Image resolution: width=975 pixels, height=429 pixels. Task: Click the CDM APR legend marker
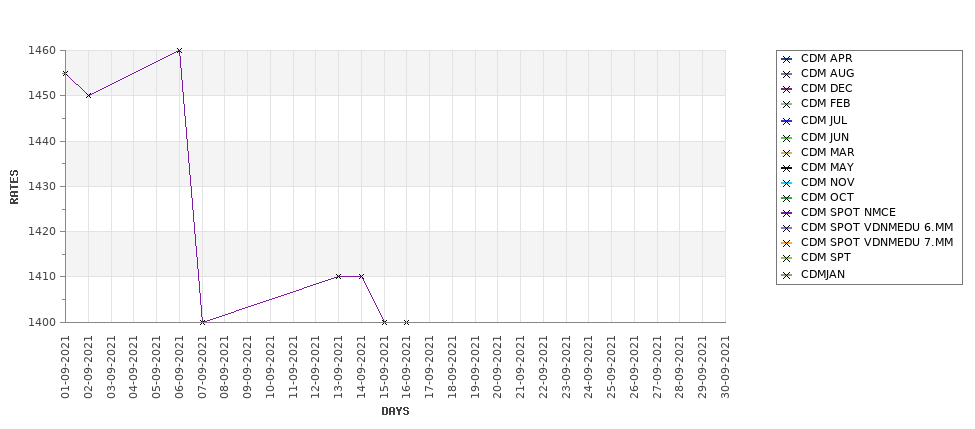787,59
